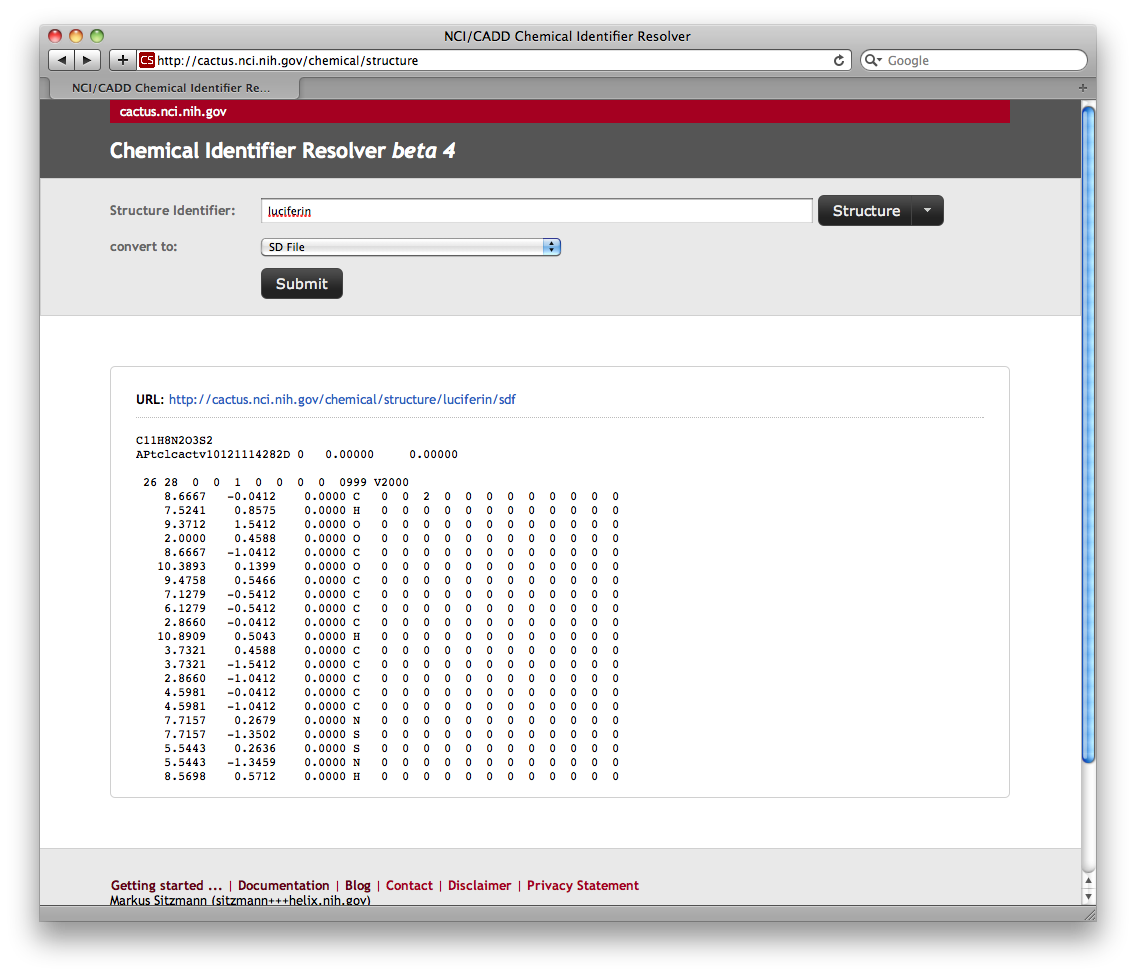Open a new tab with the tab bar plus
1136x976 pixels.
1082,88
